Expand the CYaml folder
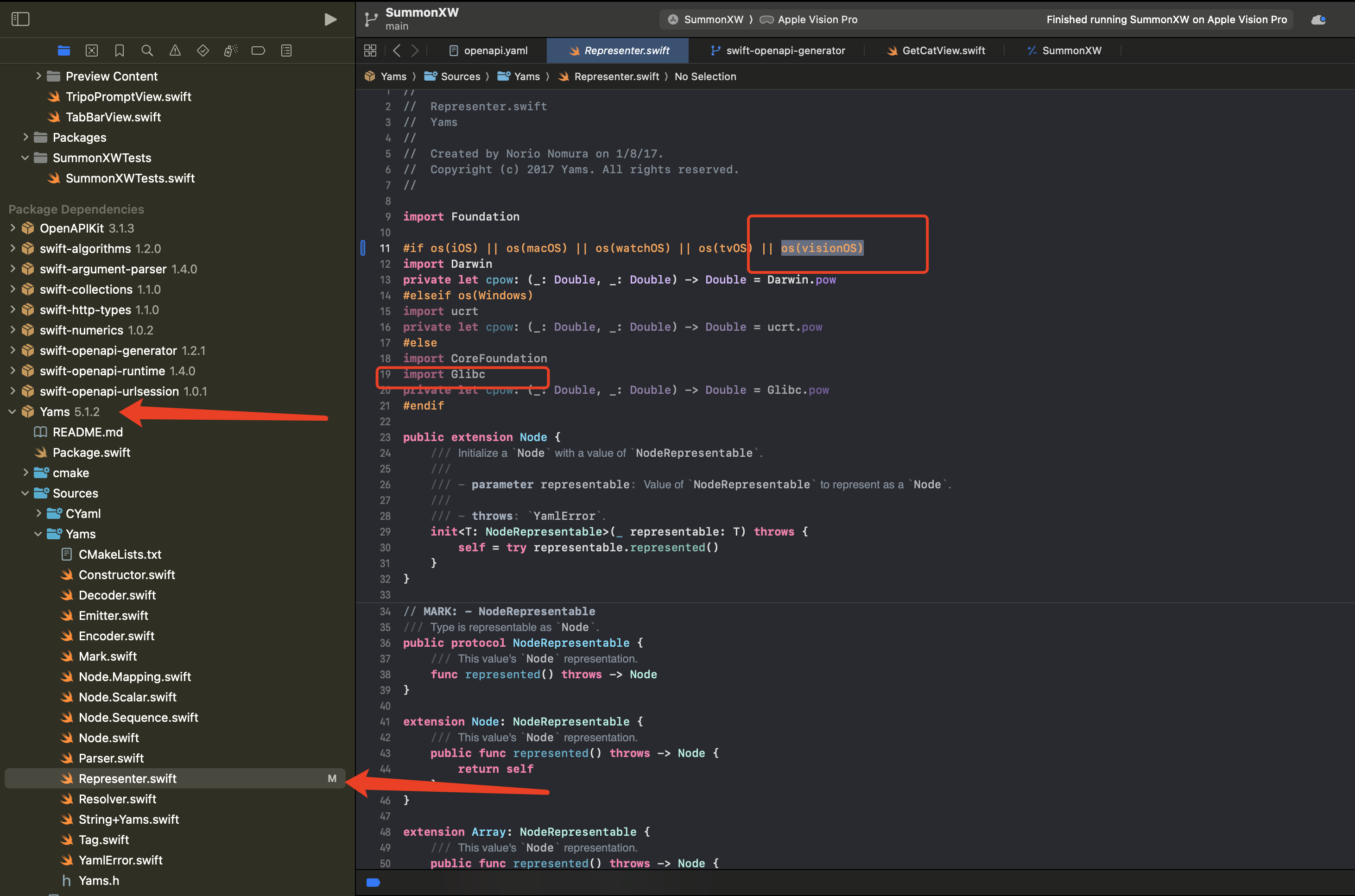The image size is (1355, 896). pyautogui.click(x=38, y=513)
